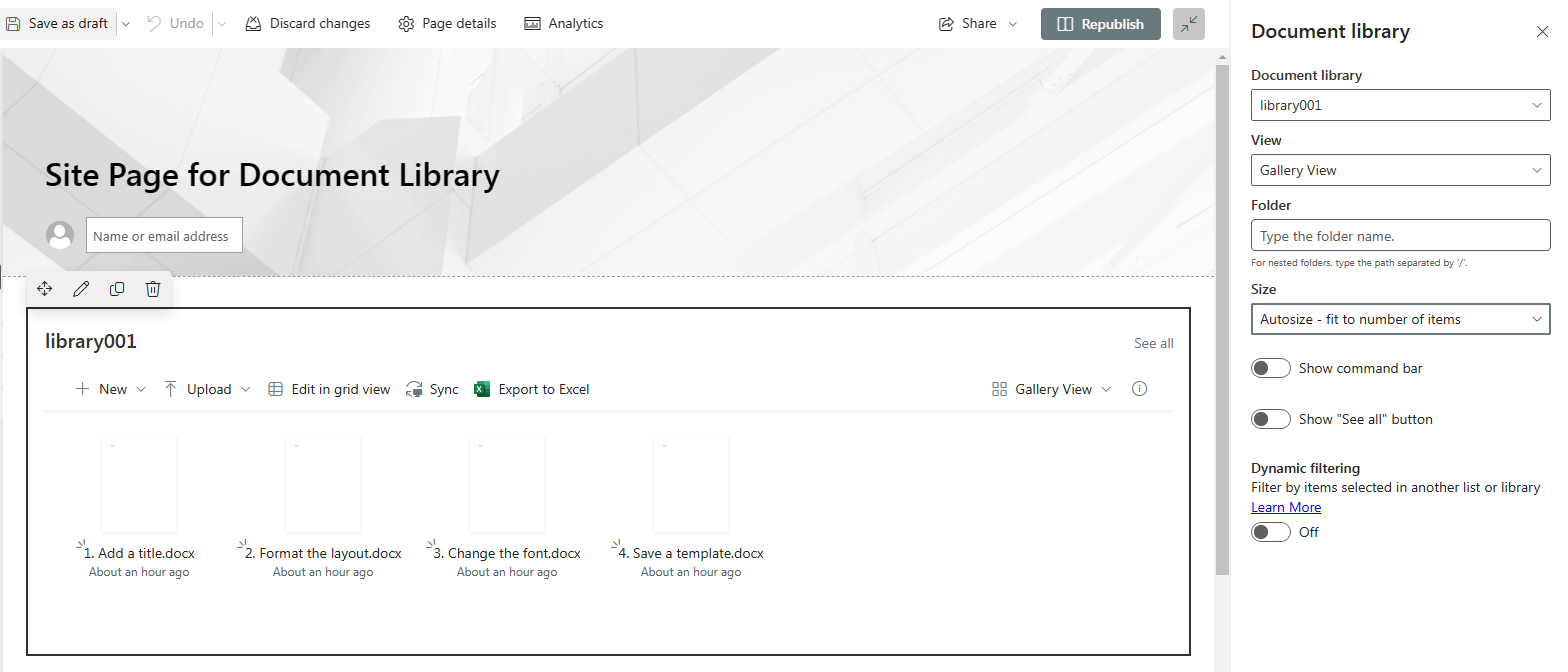This screenshot has width=1568, height=672.
Task: Open the Size dropdown showing Autosize
Action: [x=1400, y=319]
